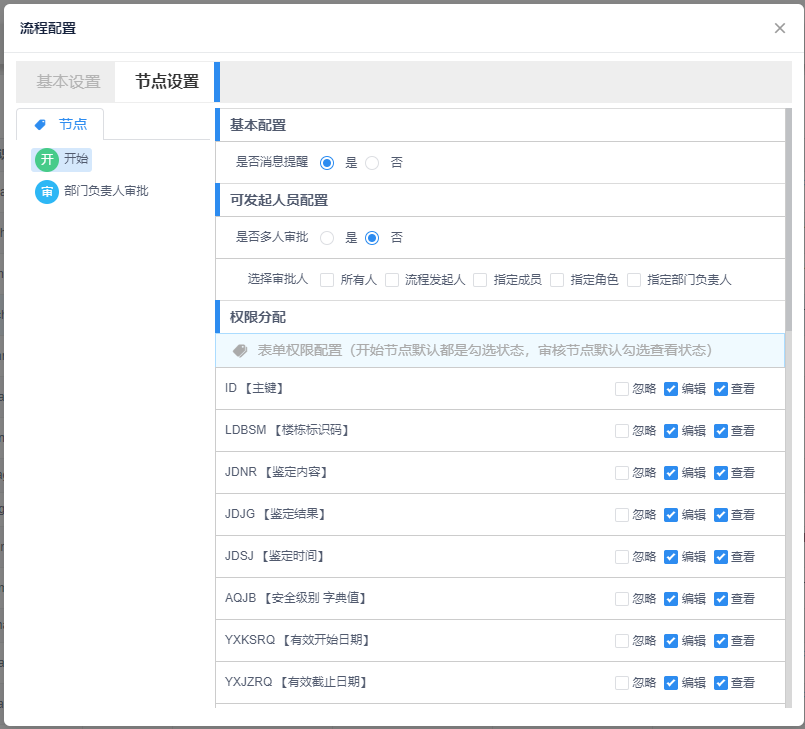Click the 节点 panel tab

point(61,125)
